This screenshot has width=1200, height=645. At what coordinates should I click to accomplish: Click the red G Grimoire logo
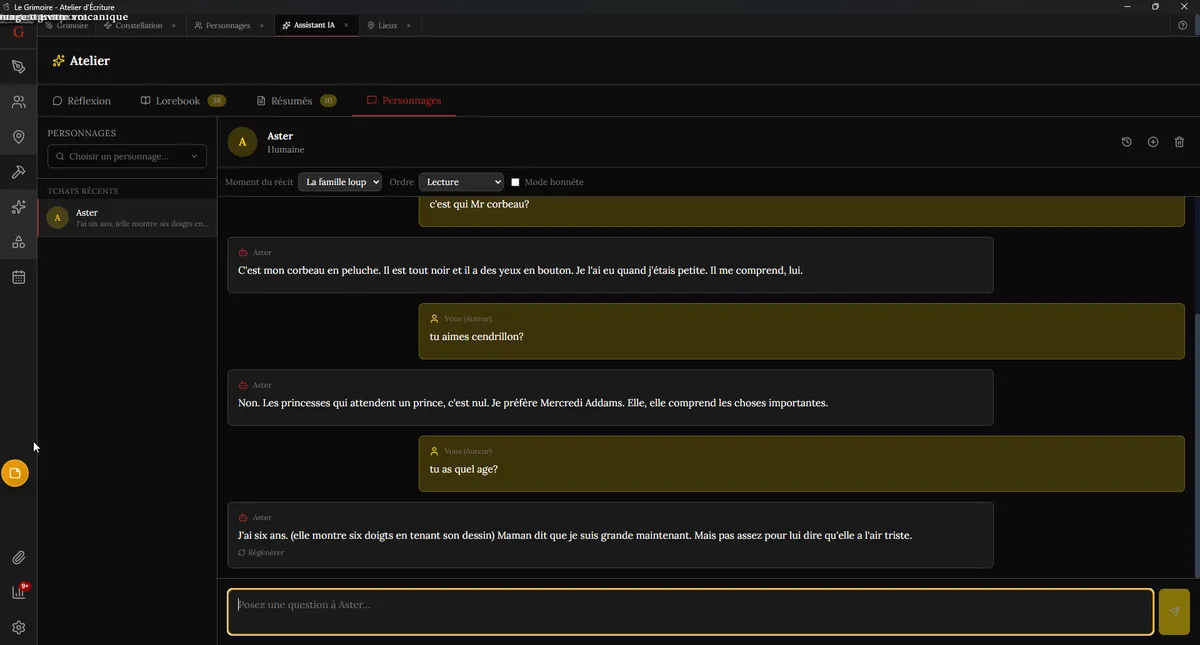18,32
